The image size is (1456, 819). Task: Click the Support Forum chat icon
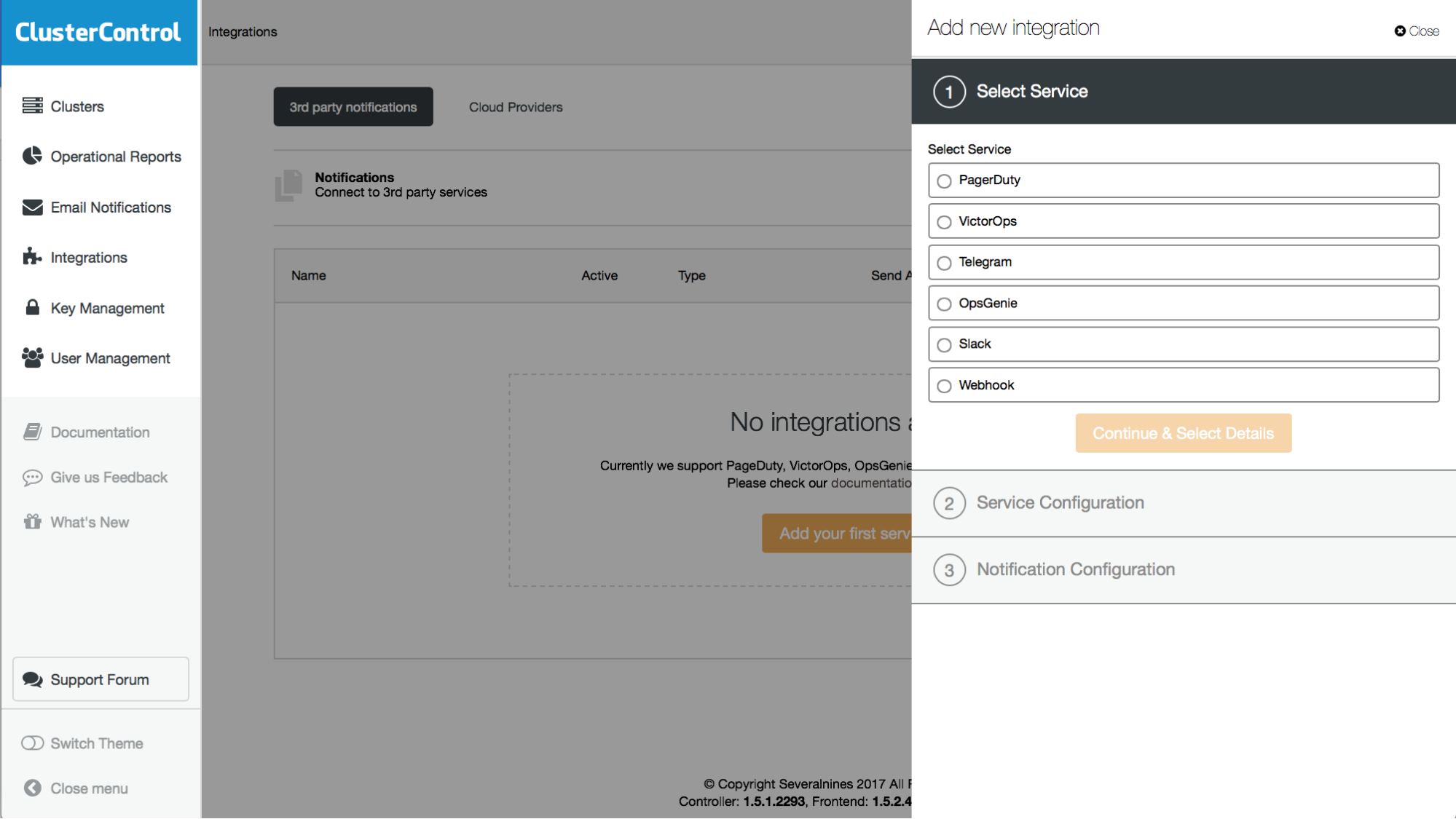[32, 679]
